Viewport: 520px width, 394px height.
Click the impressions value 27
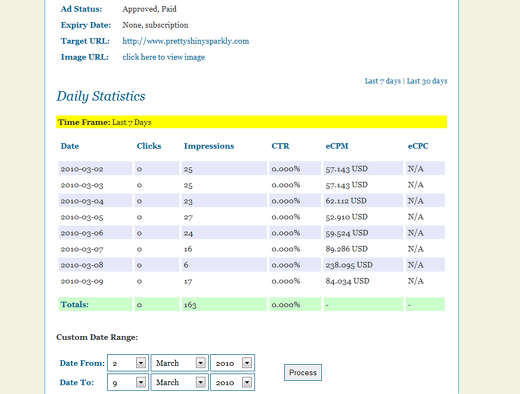[x=188, y=217]
